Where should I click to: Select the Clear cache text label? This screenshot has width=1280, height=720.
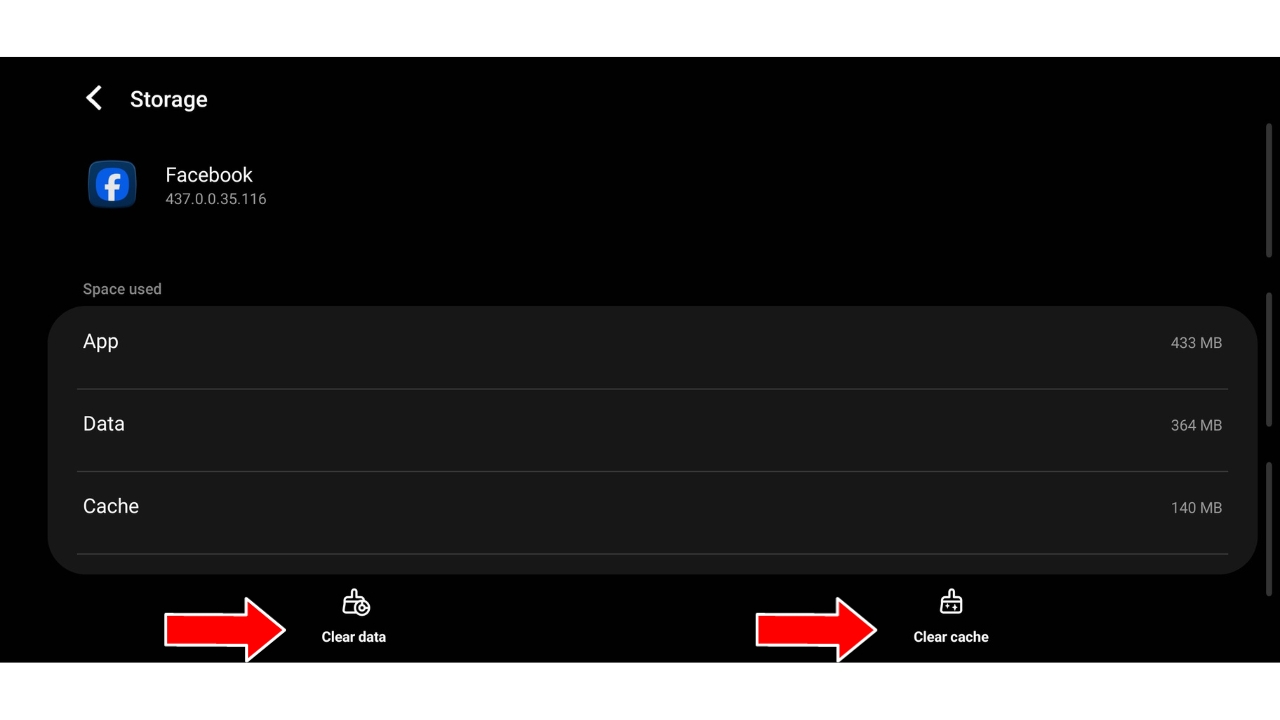pyautogui.click(x=951, y=637)
